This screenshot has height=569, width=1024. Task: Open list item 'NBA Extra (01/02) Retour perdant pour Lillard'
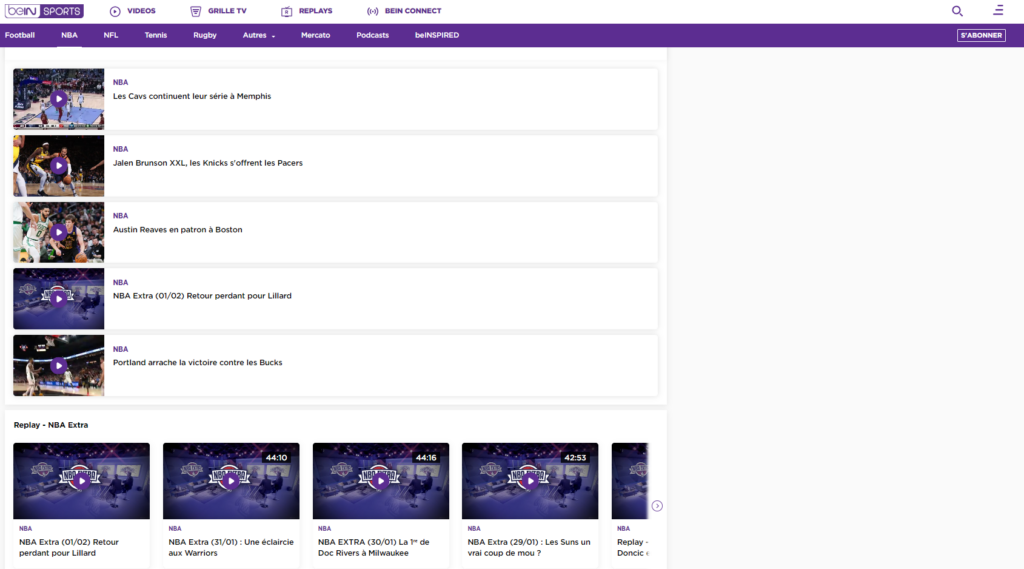point(202,296)
